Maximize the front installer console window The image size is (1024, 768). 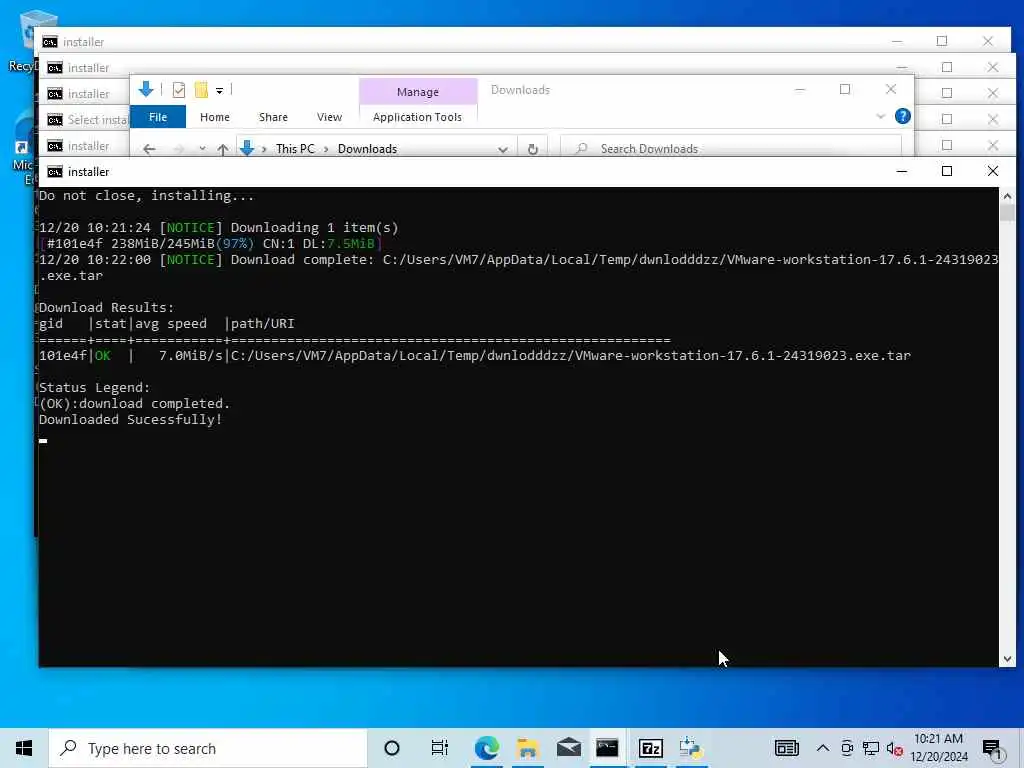pyautogui.click(x=947, y=171)
